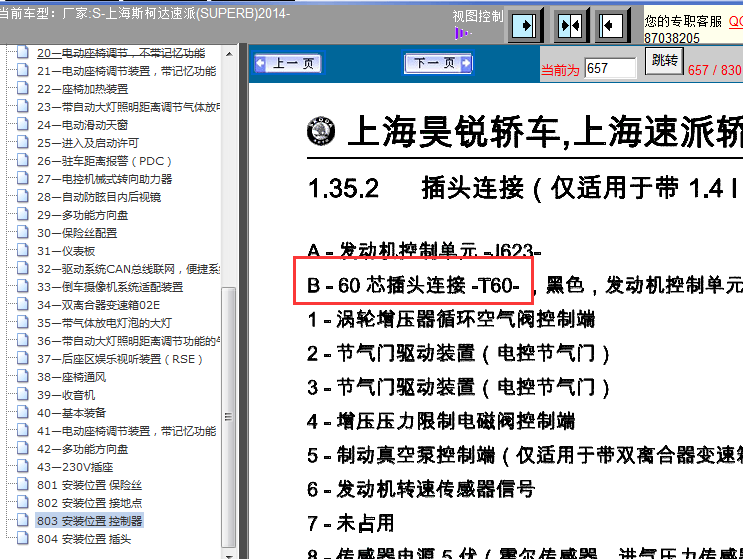Image resolution: width=743 pixels, height=559 pixels.
Task: Open the QQ customer service link
Action: click(735, 21)
